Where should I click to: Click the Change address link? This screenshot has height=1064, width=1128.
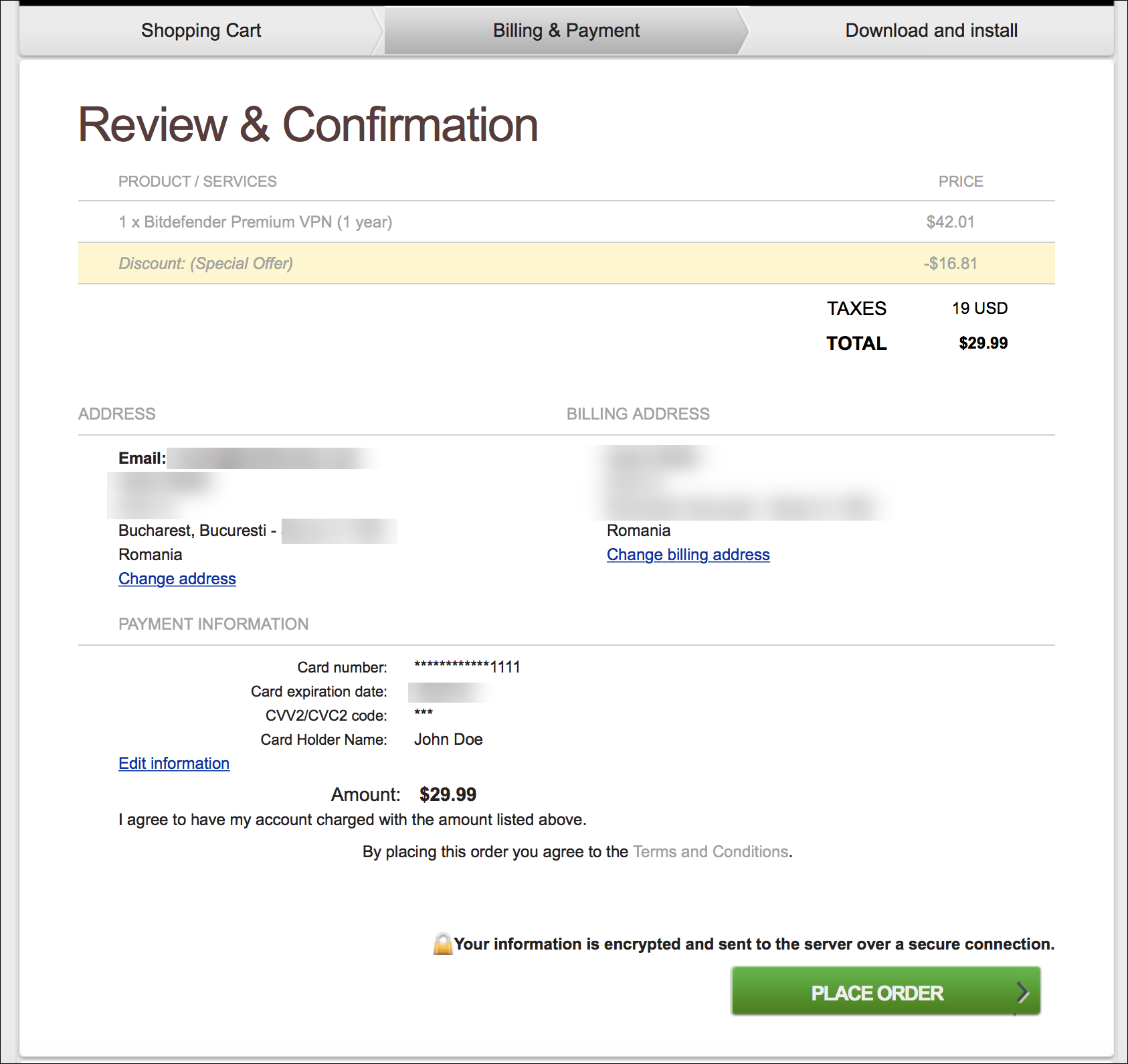pyautogui.click(x=177, y=579)
